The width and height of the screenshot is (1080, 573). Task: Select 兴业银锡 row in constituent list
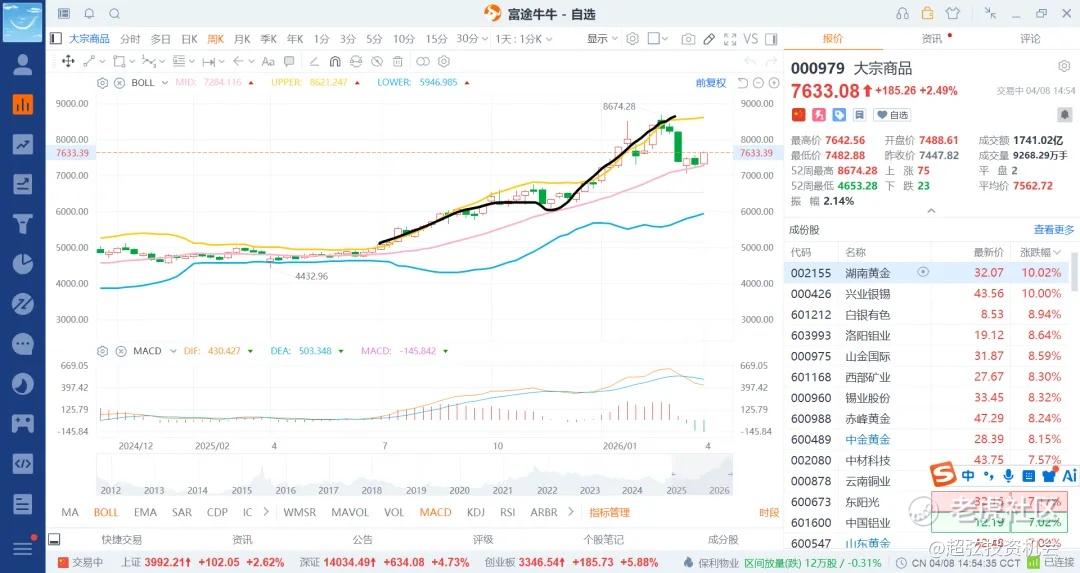926,293
